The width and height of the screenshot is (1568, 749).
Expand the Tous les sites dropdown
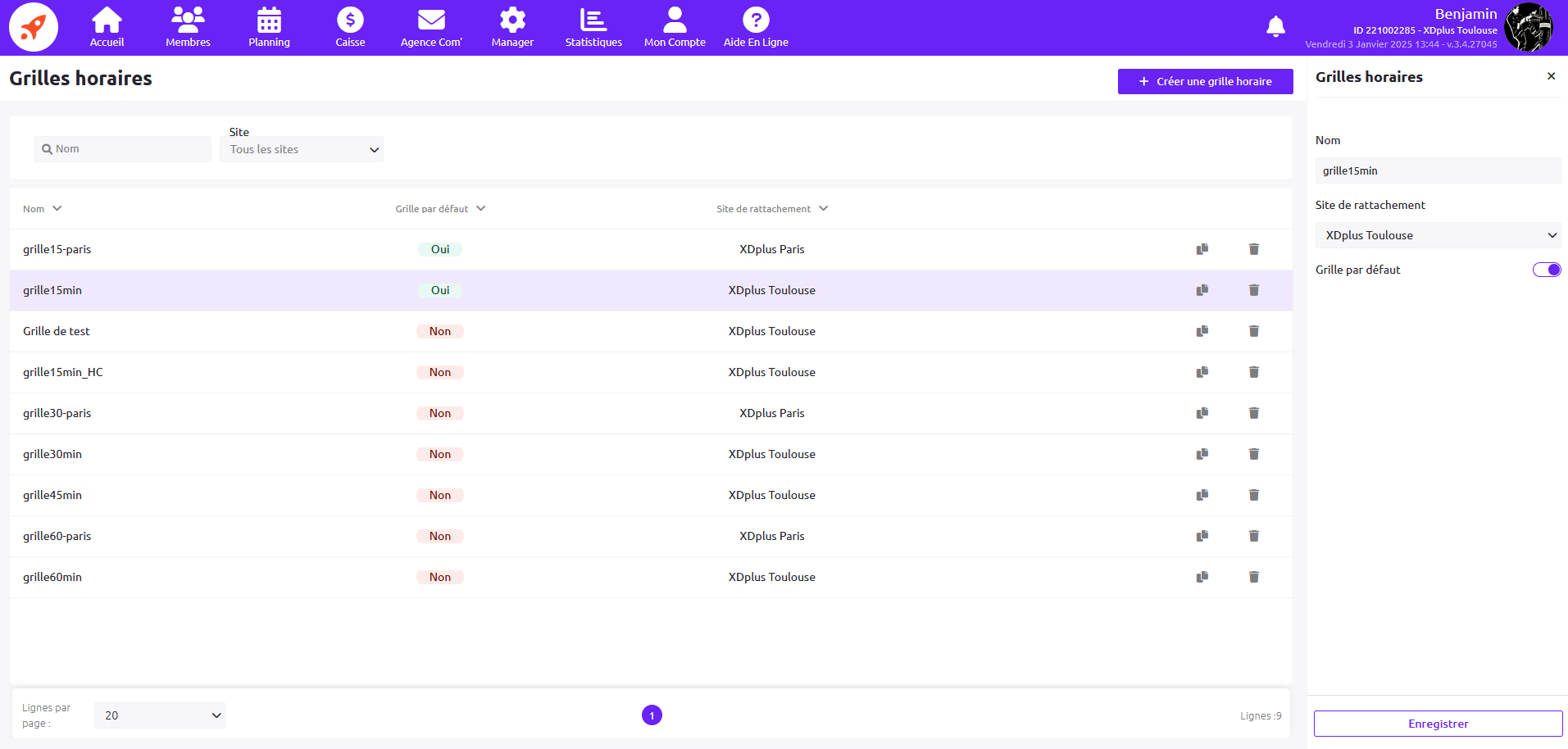coord(302,149)
